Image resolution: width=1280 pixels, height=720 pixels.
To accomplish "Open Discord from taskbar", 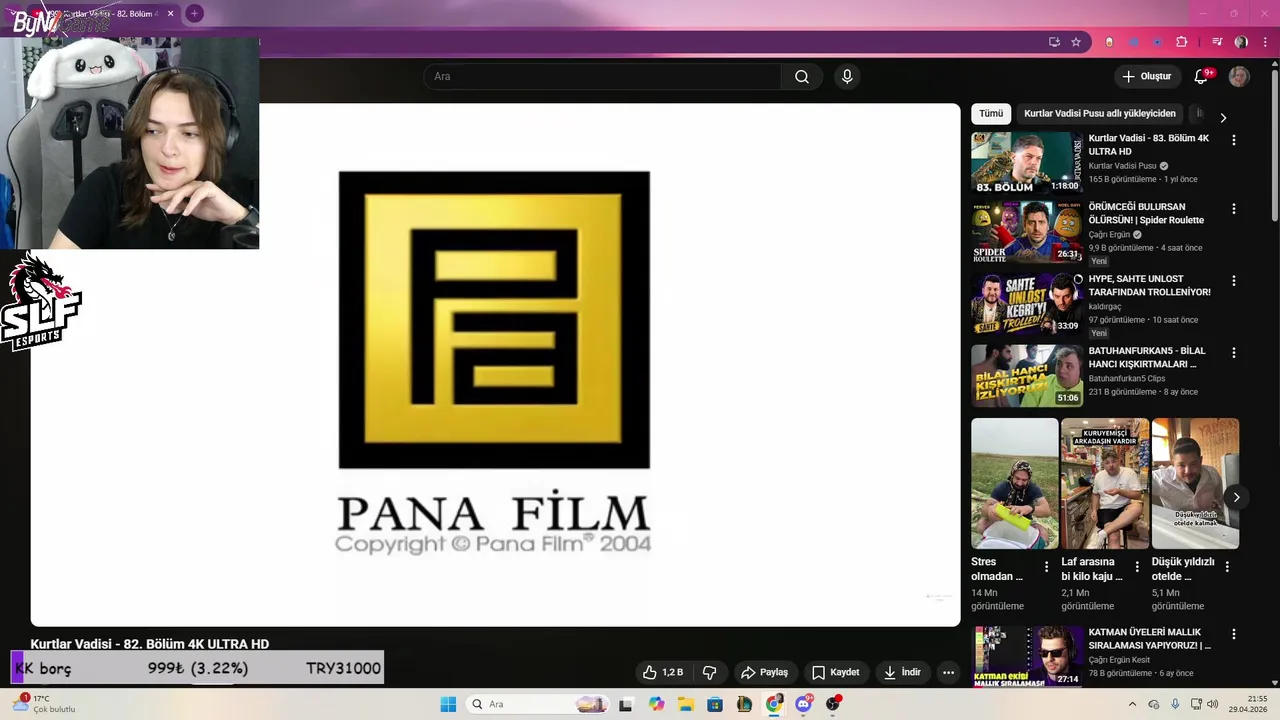I will coord(804,705).
